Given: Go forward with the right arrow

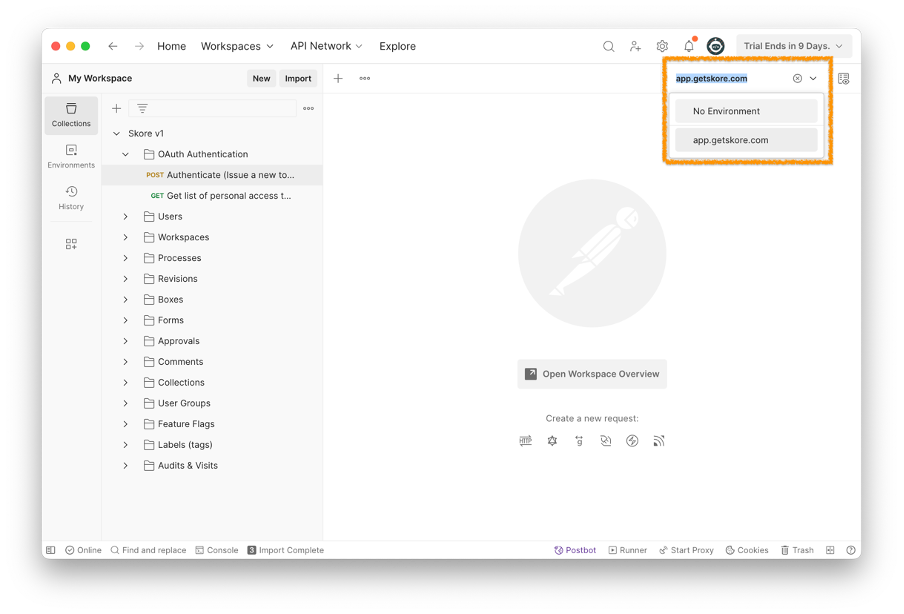Looking at the screenshot, I should [139, 46].
